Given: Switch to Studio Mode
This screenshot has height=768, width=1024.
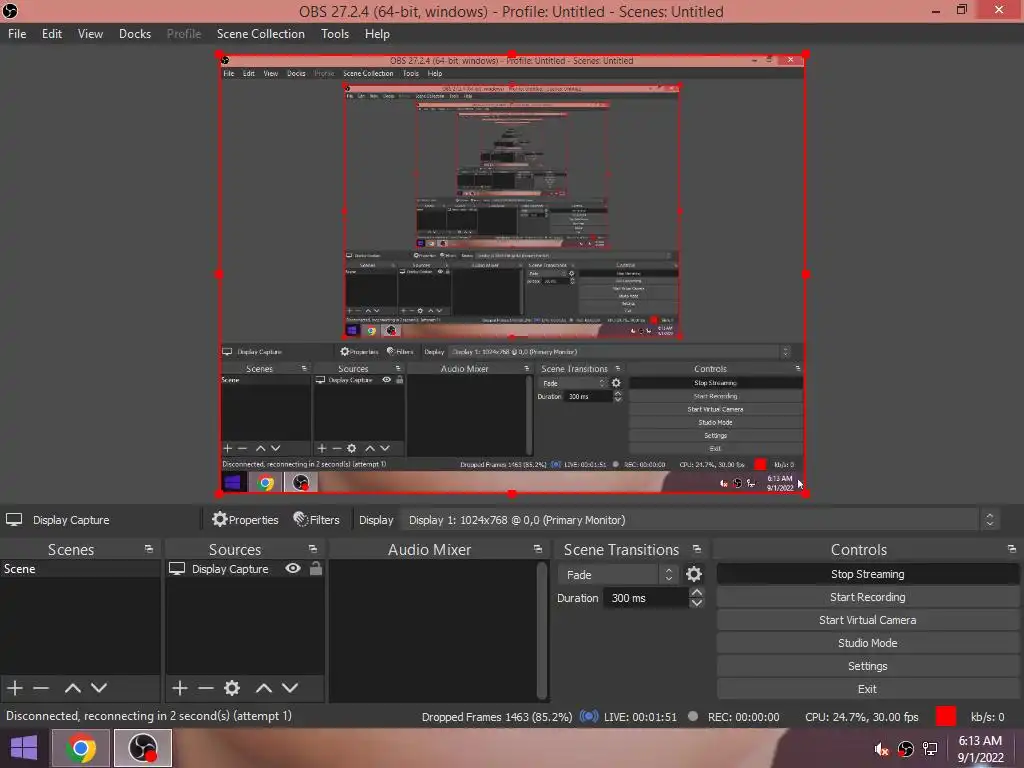Looking at the screenshot, I should (x=867, y=643).
